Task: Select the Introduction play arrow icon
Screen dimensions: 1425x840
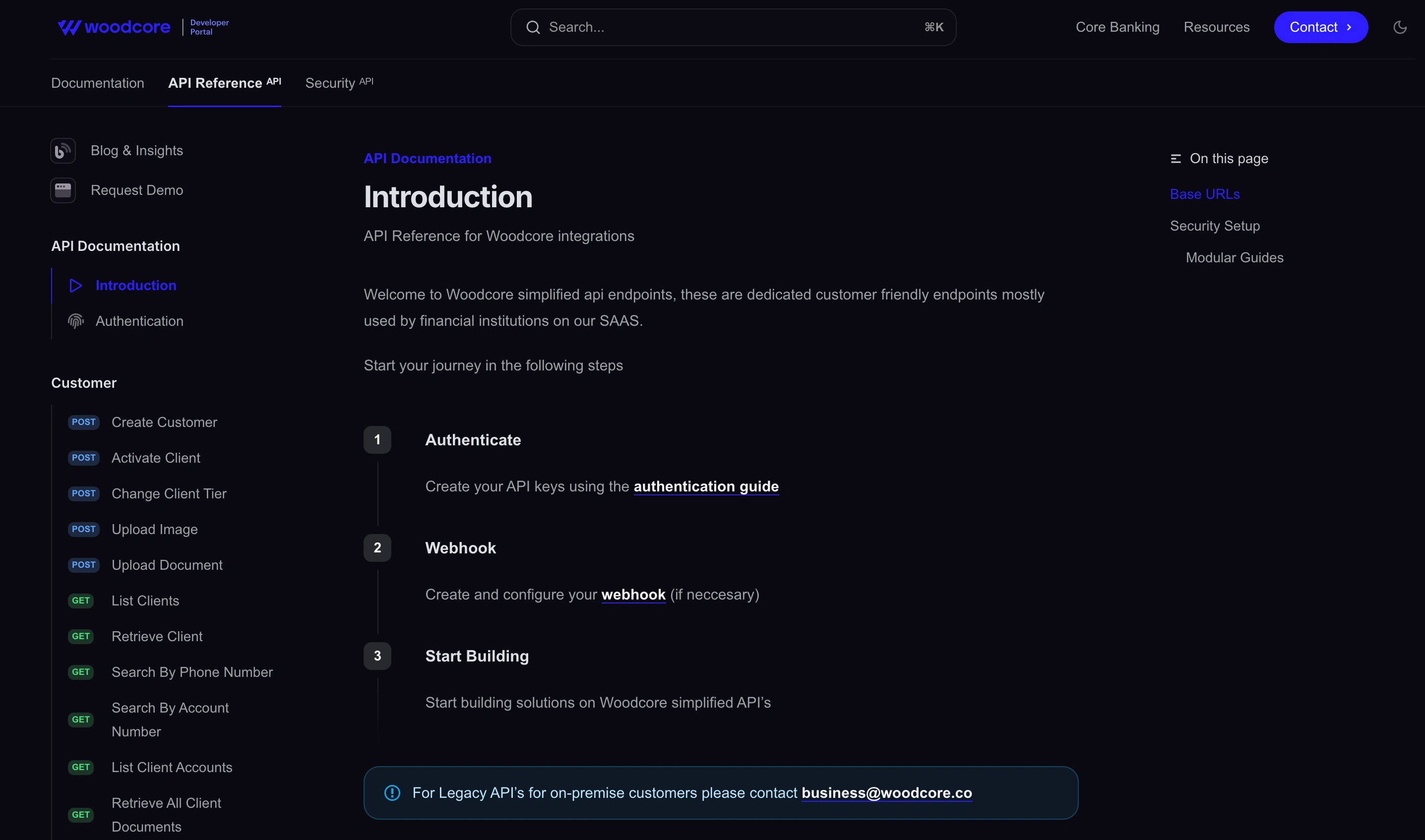Action: point(75,285)
